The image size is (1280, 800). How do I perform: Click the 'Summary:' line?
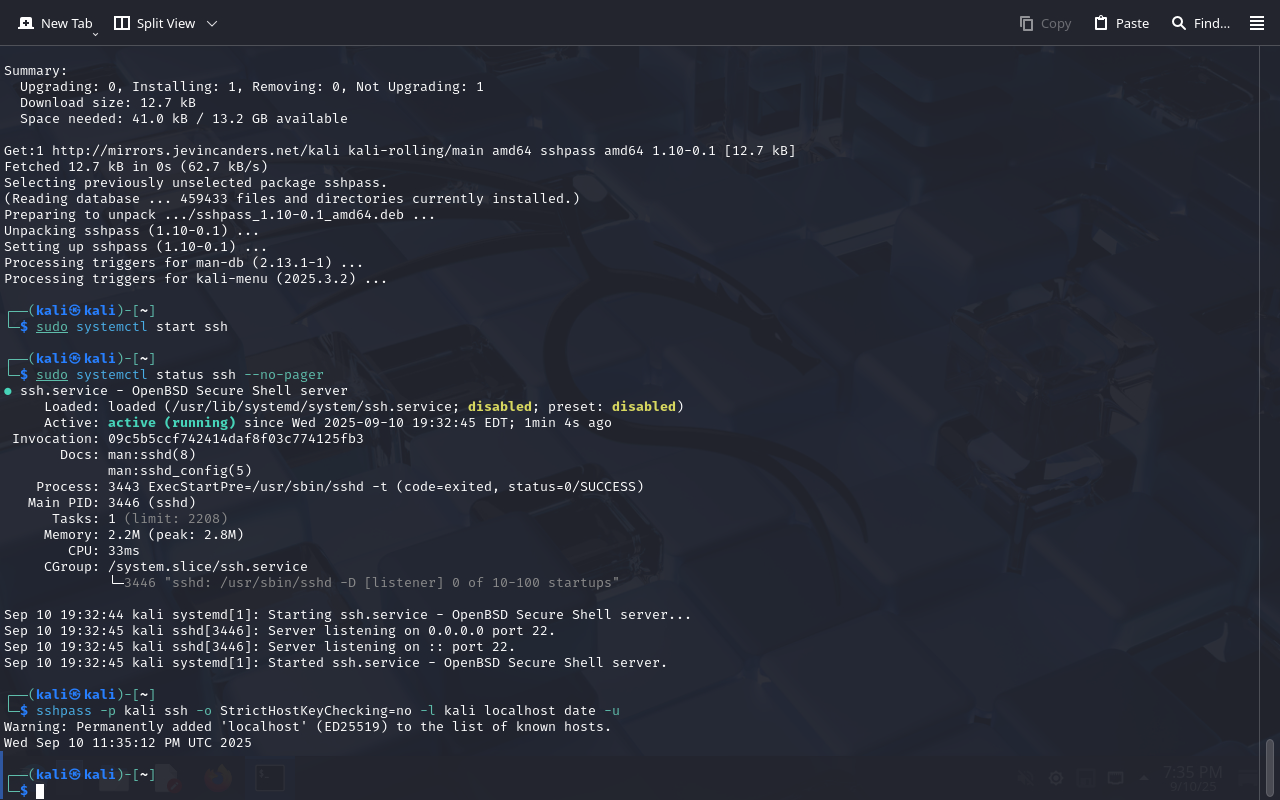36,71
